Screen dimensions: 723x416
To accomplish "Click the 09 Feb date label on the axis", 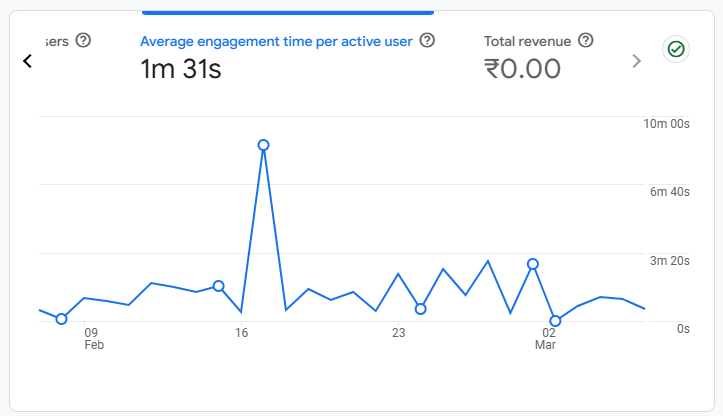I will point(94,339).
